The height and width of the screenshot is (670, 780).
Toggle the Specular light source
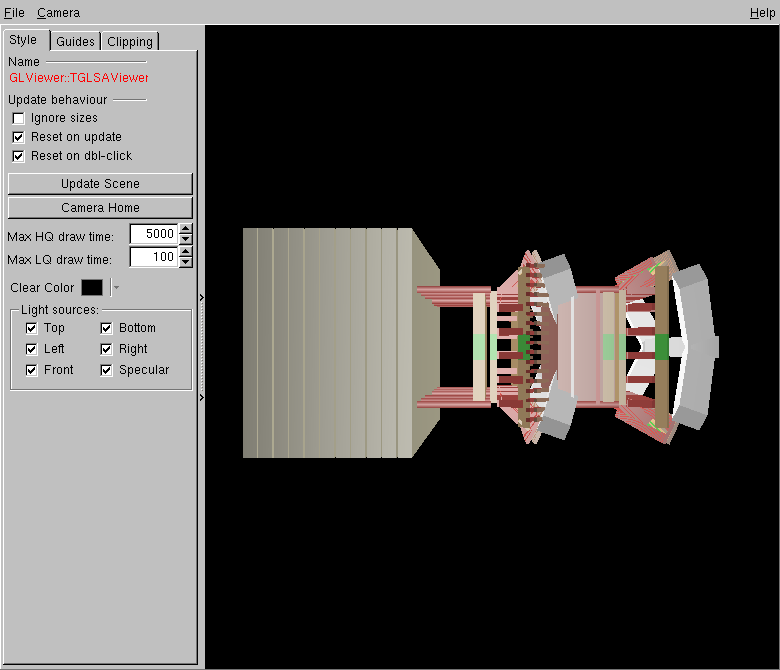tap(107, 370)
